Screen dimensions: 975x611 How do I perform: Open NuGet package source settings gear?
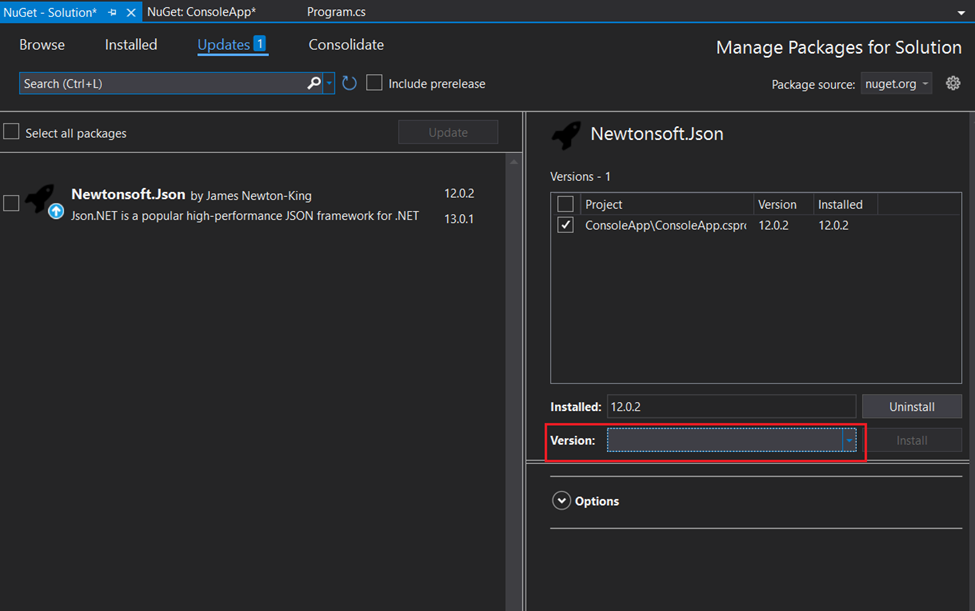(x=952, y=83)
